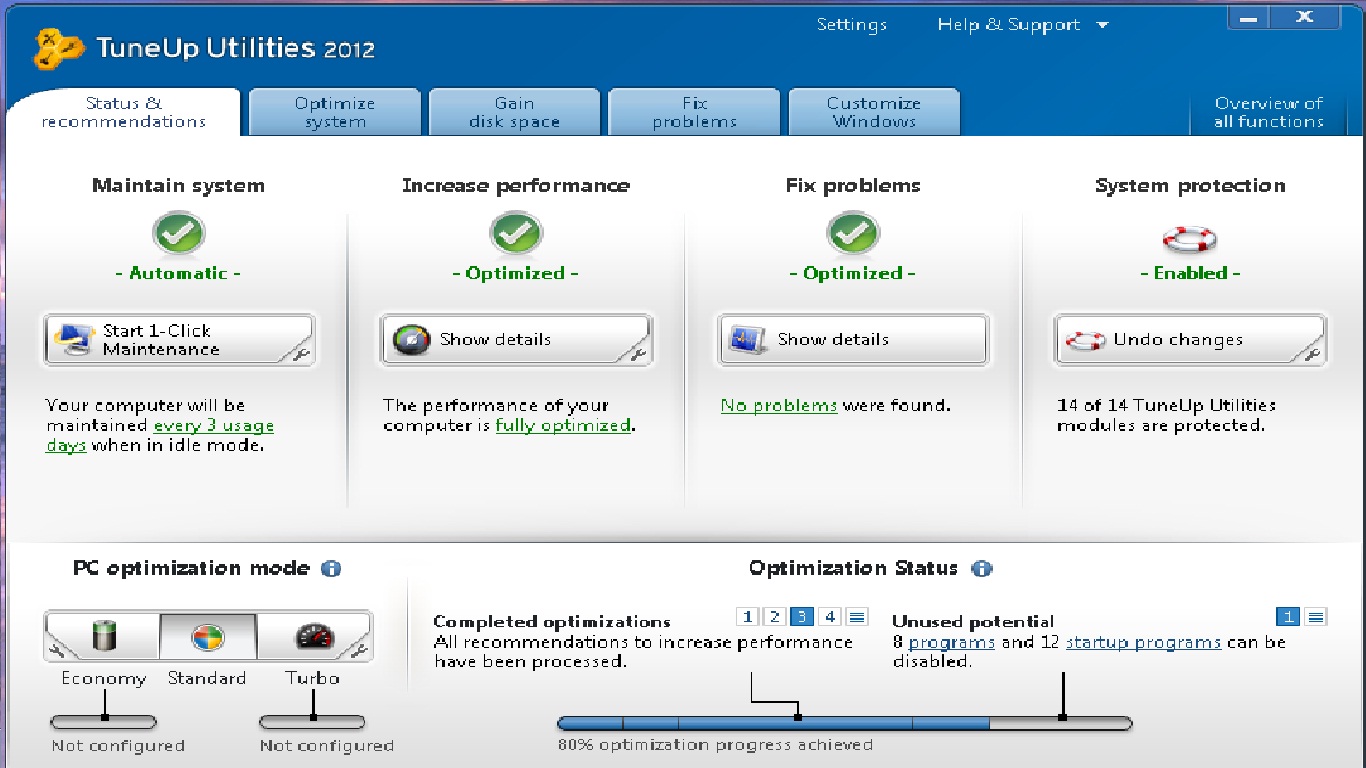Select Standard optimization mode
The width and height of the screenshot is (1366, 768).
click(208, 636)
